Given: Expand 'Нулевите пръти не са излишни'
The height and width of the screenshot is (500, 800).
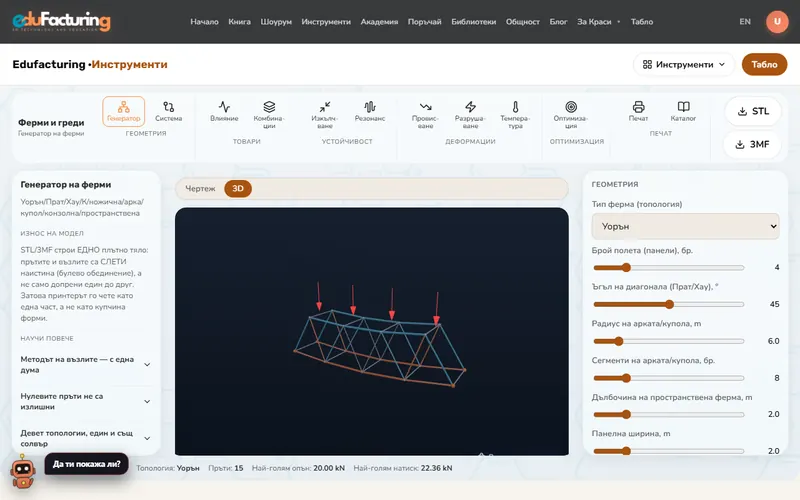Looking at the screenshot, I should click(x=85, y=401).
